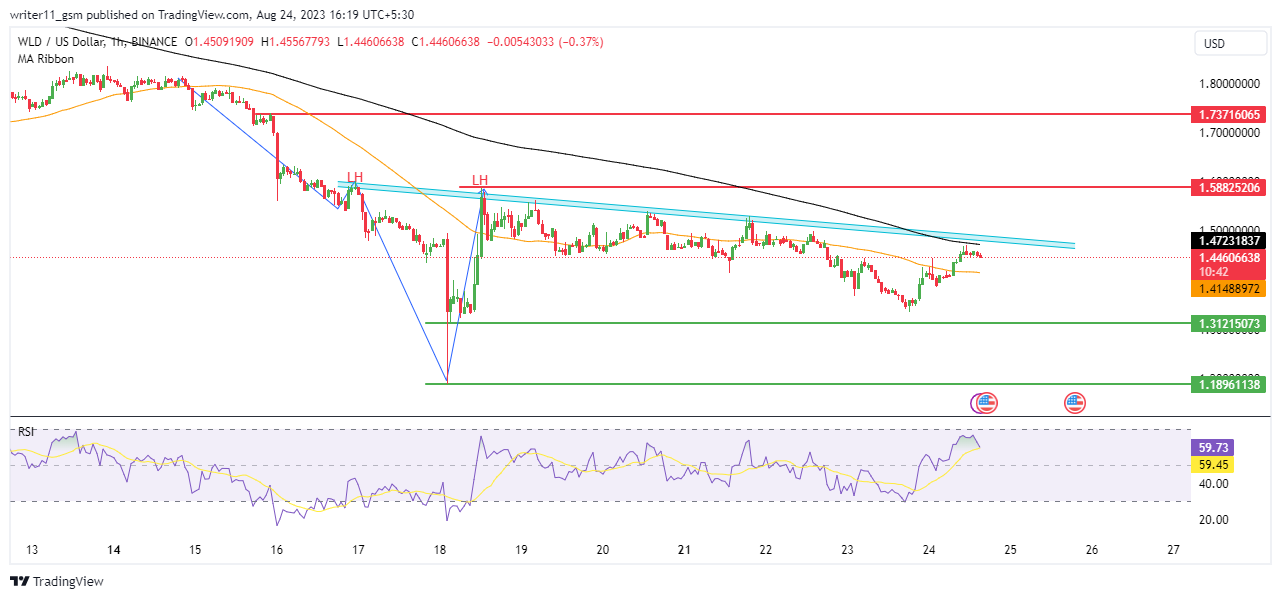Click the current price label 1.44606638
The width and height of the screenshot is (1281, 599).
pos(1230,257)
